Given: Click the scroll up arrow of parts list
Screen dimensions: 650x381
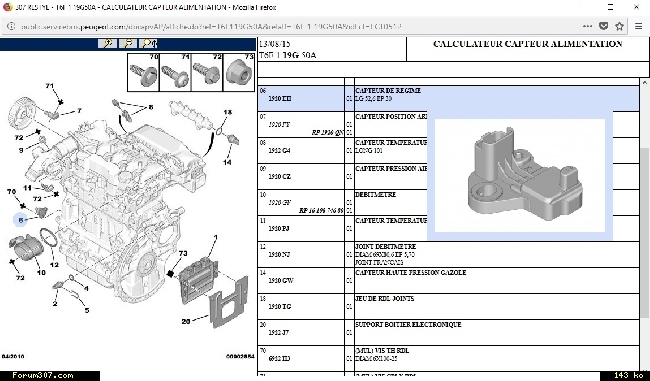Looking at the screenshot, I should point(645,83).
